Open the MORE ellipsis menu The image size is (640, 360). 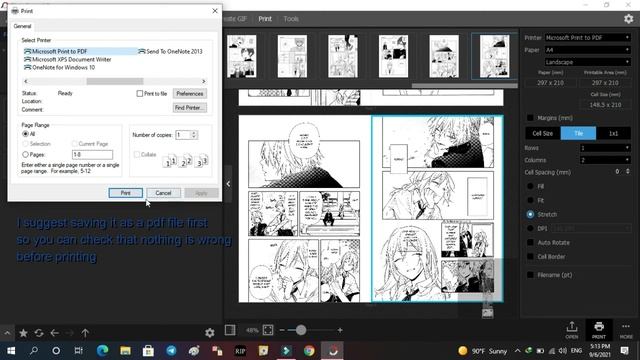(x=626, y=330)
